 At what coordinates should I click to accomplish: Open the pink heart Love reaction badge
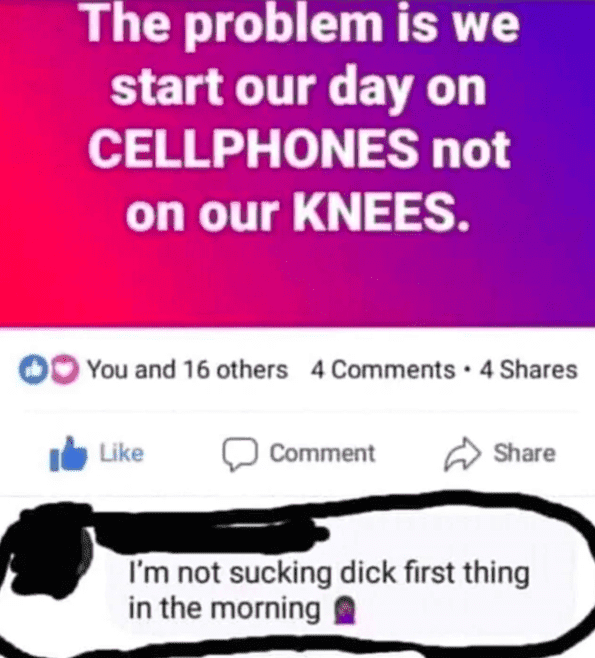click(x=65, y=370)
